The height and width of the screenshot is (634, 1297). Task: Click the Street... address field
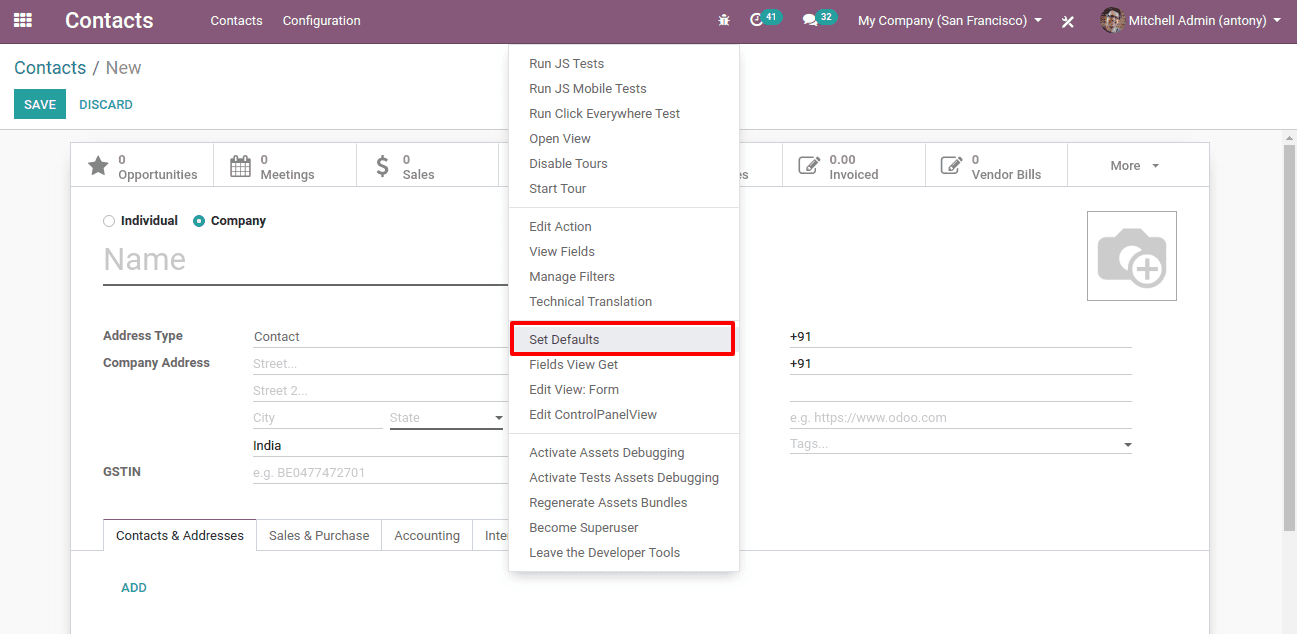tap(380, 364)
